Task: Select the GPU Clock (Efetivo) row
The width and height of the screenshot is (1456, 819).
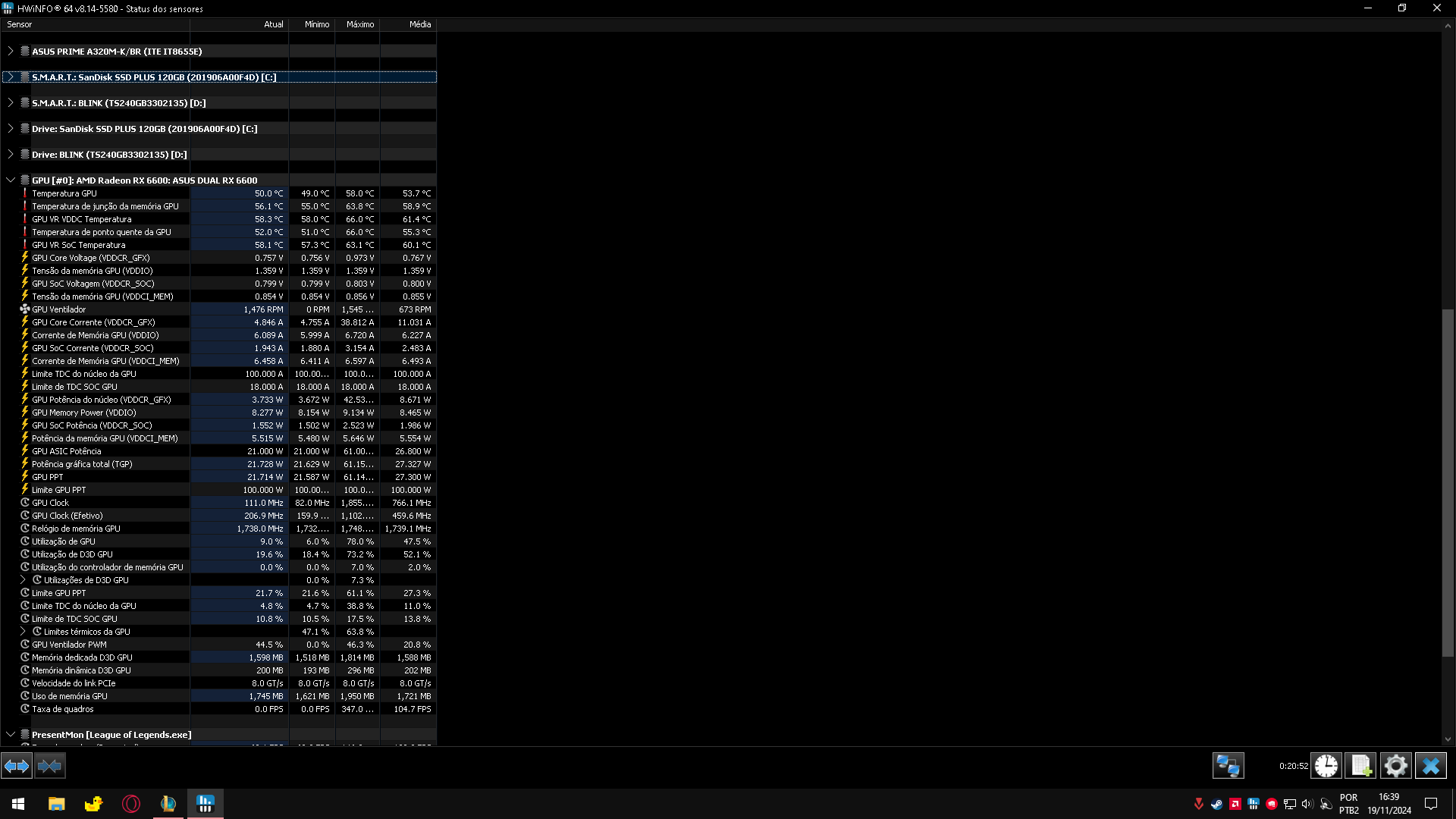Action: pyautogui.click(x=67, y=516)
